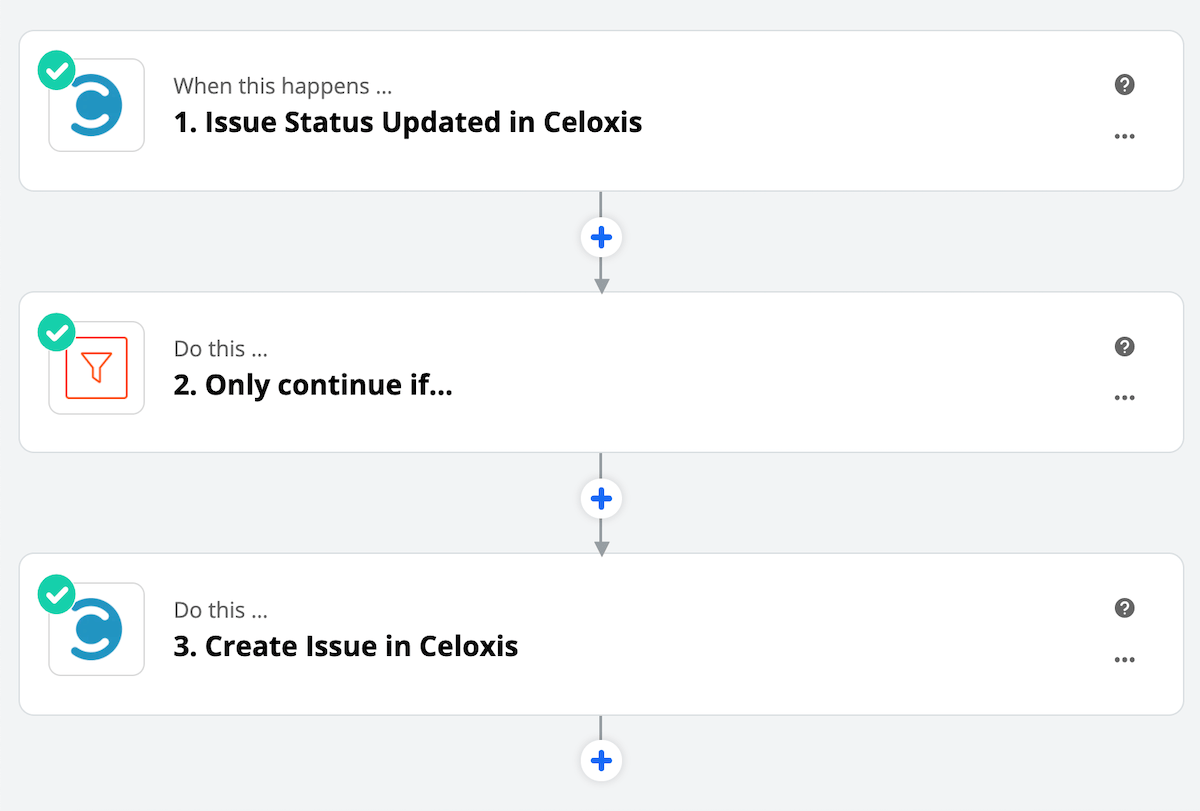The width and height of the screenshot is (1200, 811).
Task: Open help for the Only continue if step
Action: click(1124, 347)
